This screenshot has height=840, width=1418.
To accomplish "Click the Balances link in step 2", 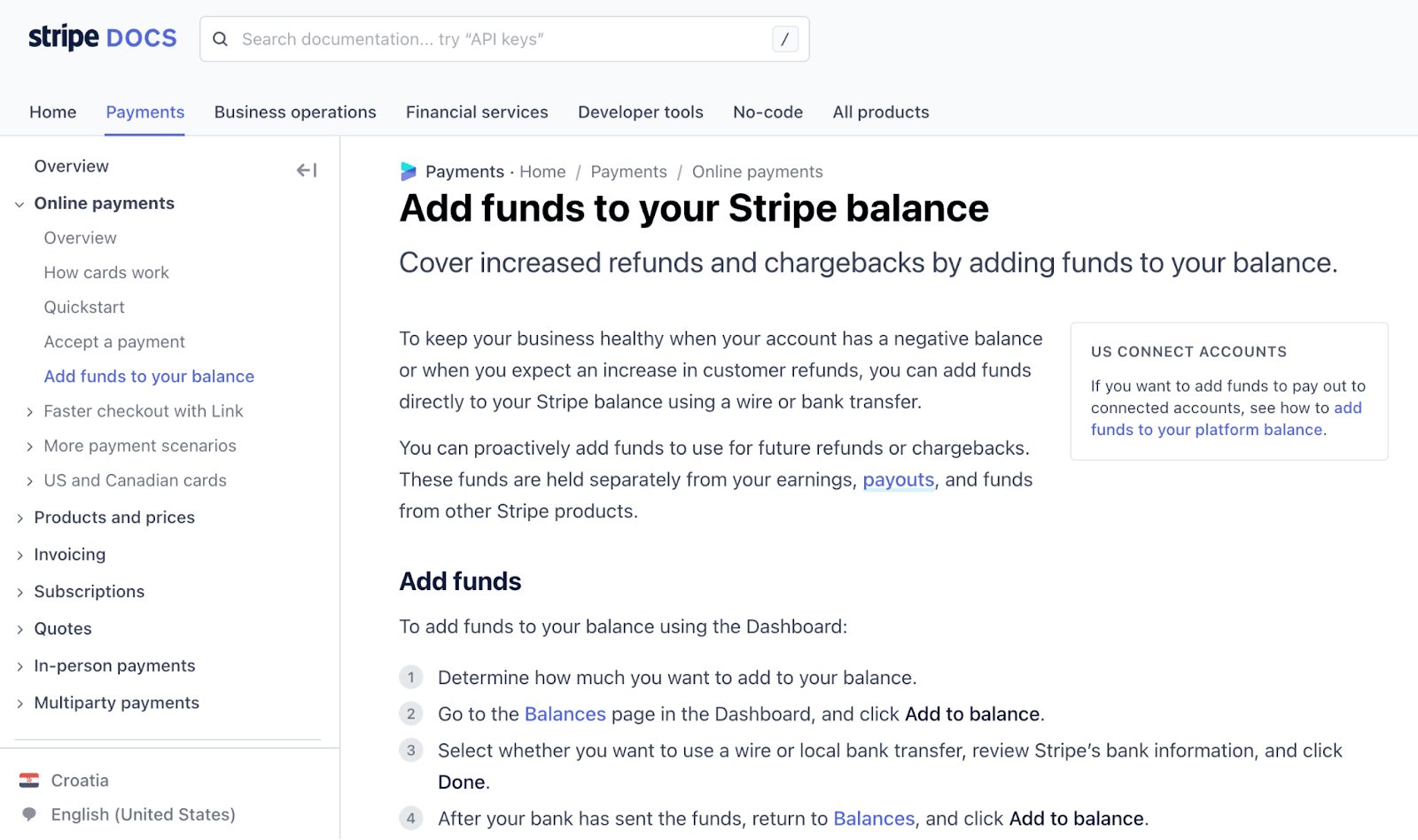I will coord(565,713).
